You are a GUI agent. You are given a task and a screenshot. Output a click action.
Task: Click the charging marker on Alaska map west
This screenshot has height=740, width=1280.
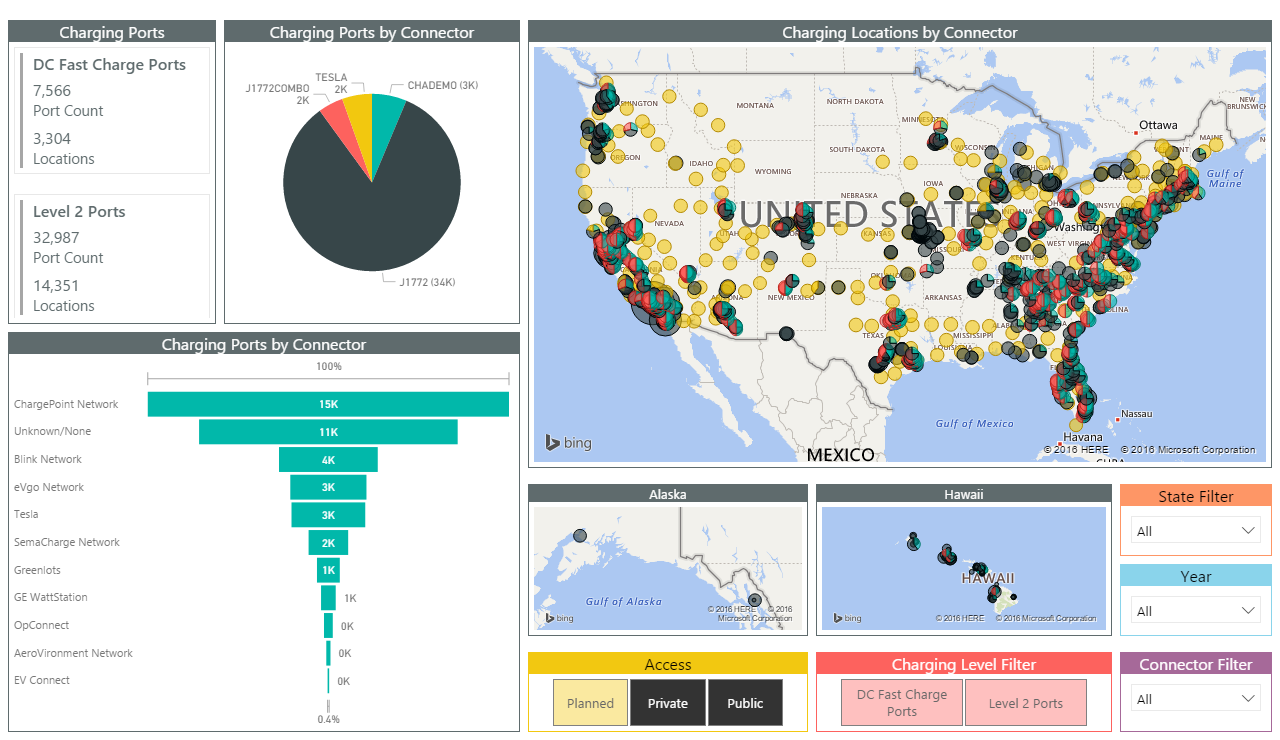point(580,536)
